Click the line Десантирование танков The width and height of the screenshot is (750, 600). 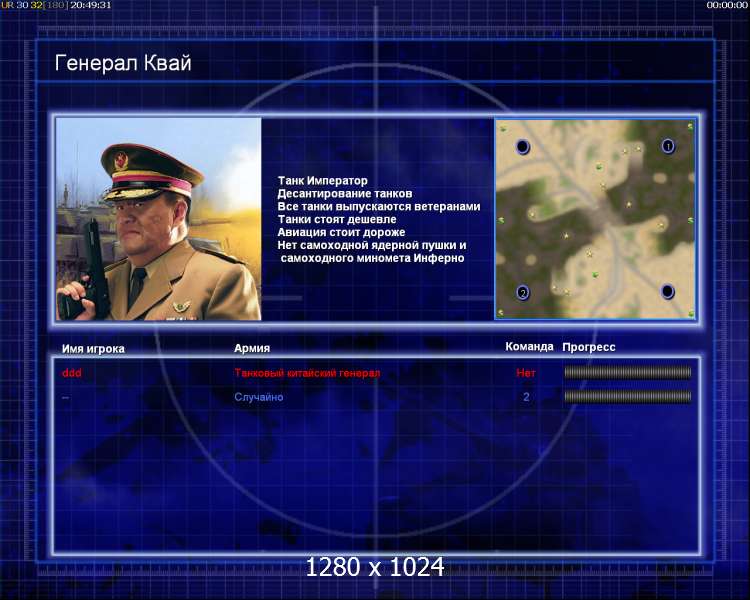(344, 194)
